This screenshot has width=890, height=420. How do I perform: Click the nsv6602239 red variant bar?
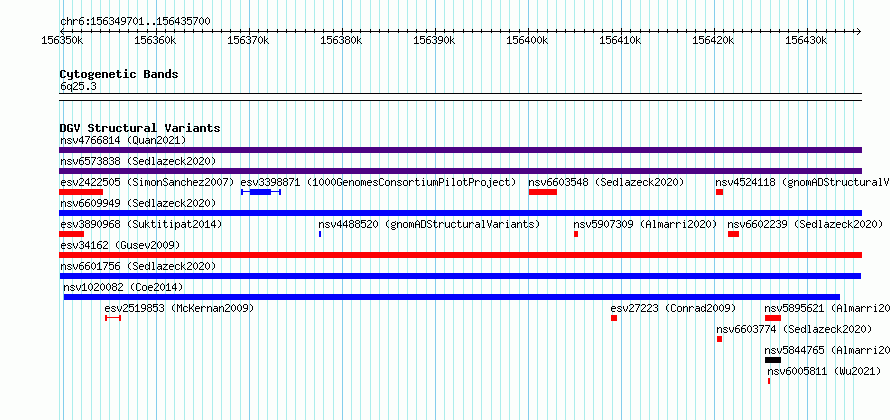click(x=733, y=234)
